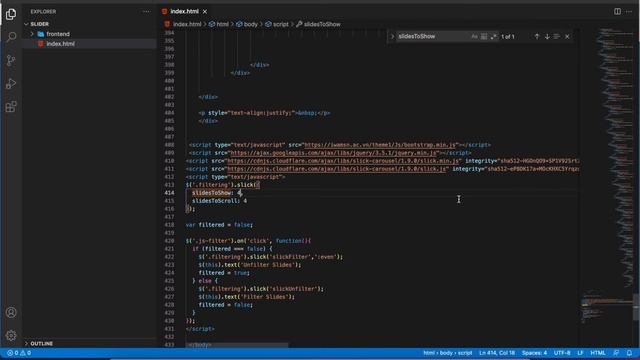
Task: Go to next find match
Action: point(547,36)
